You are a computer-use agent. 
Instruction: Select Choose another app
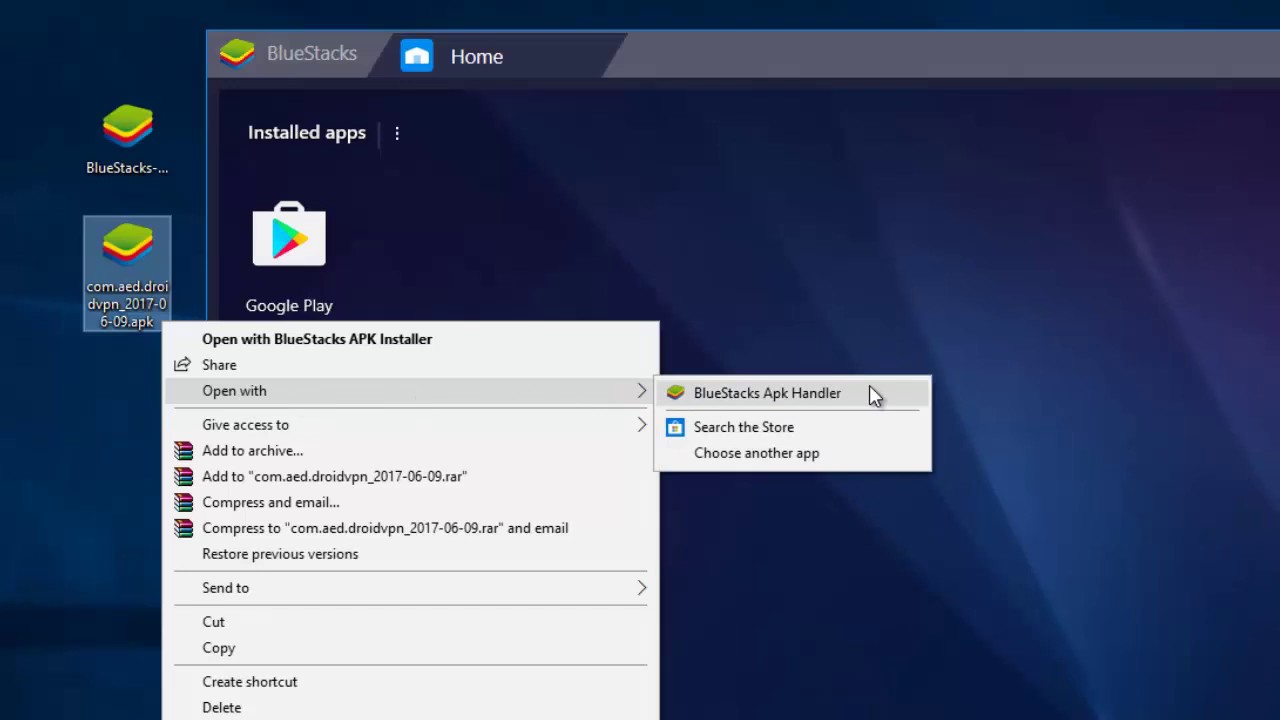pos(792,453)
